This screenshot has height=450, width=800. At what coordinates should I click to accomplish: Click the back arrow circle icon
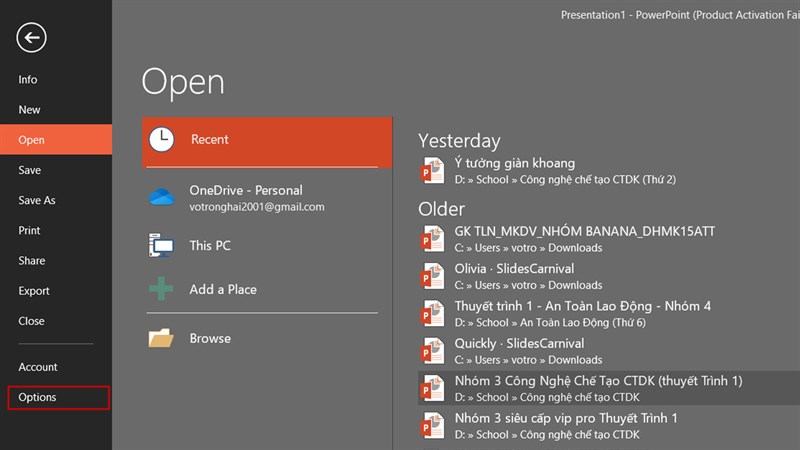(31, 37)
